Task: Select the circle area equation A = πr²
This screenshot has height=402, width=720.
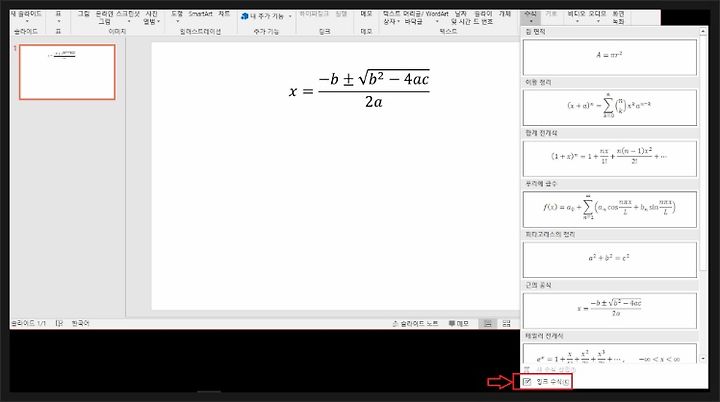Action: click(609, 57)
